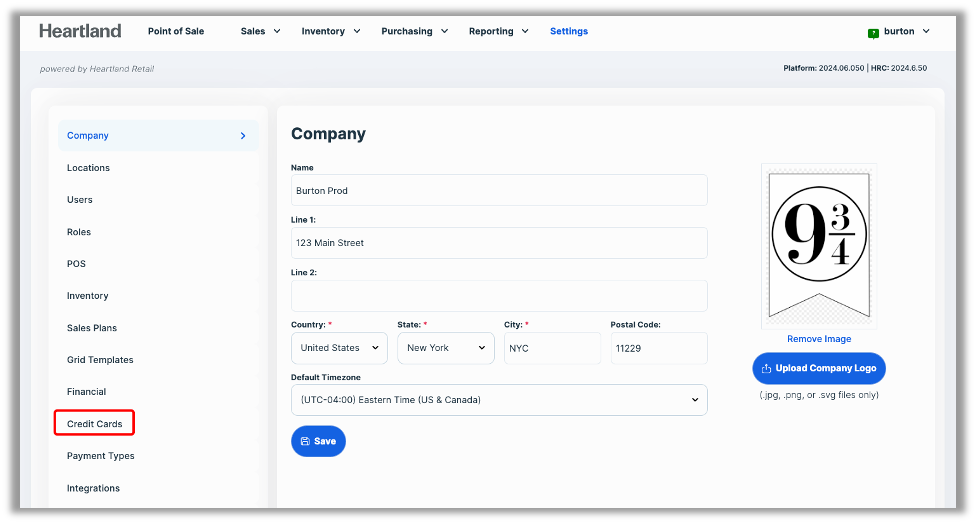
Task: Go to Point of Sale
Action: (176, 31)
